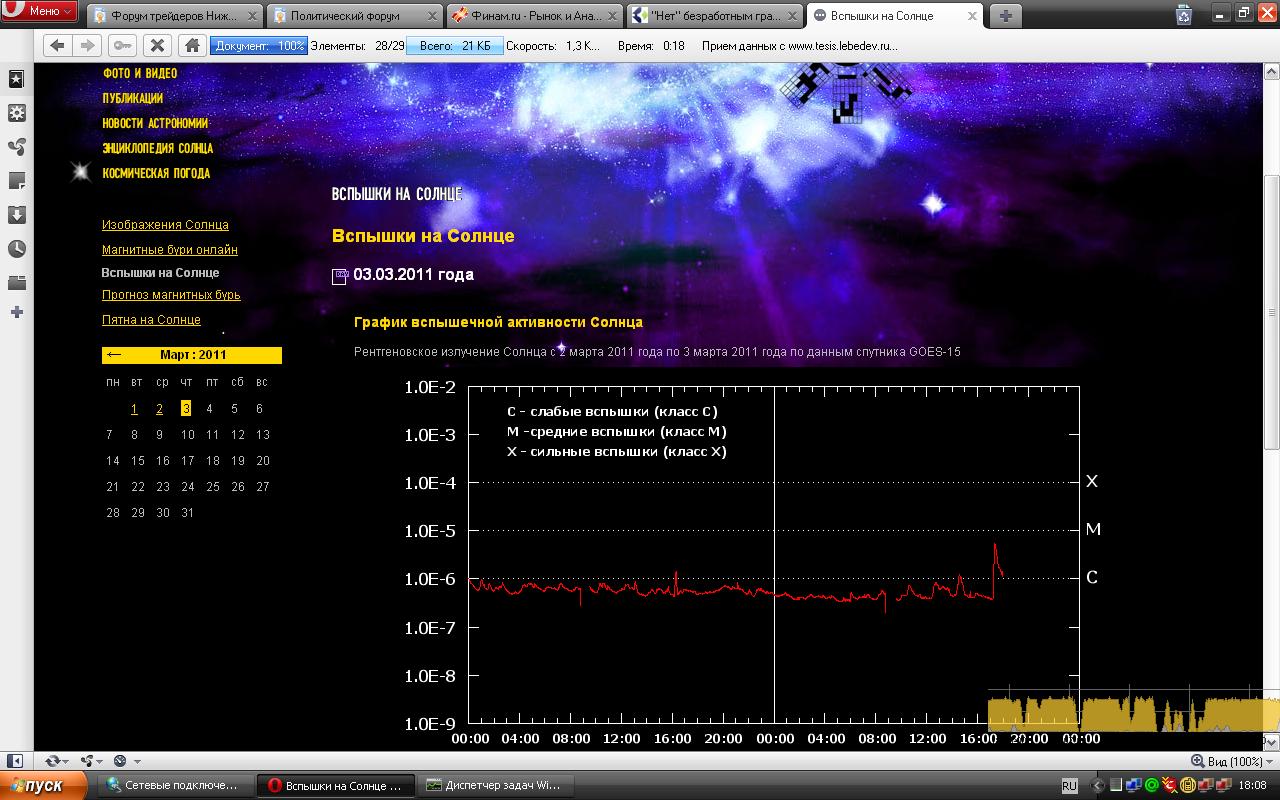Viewport: 1280px width, 800px height.
Task: Open the Пятна на Солнце link
Action: coord(151,320)
